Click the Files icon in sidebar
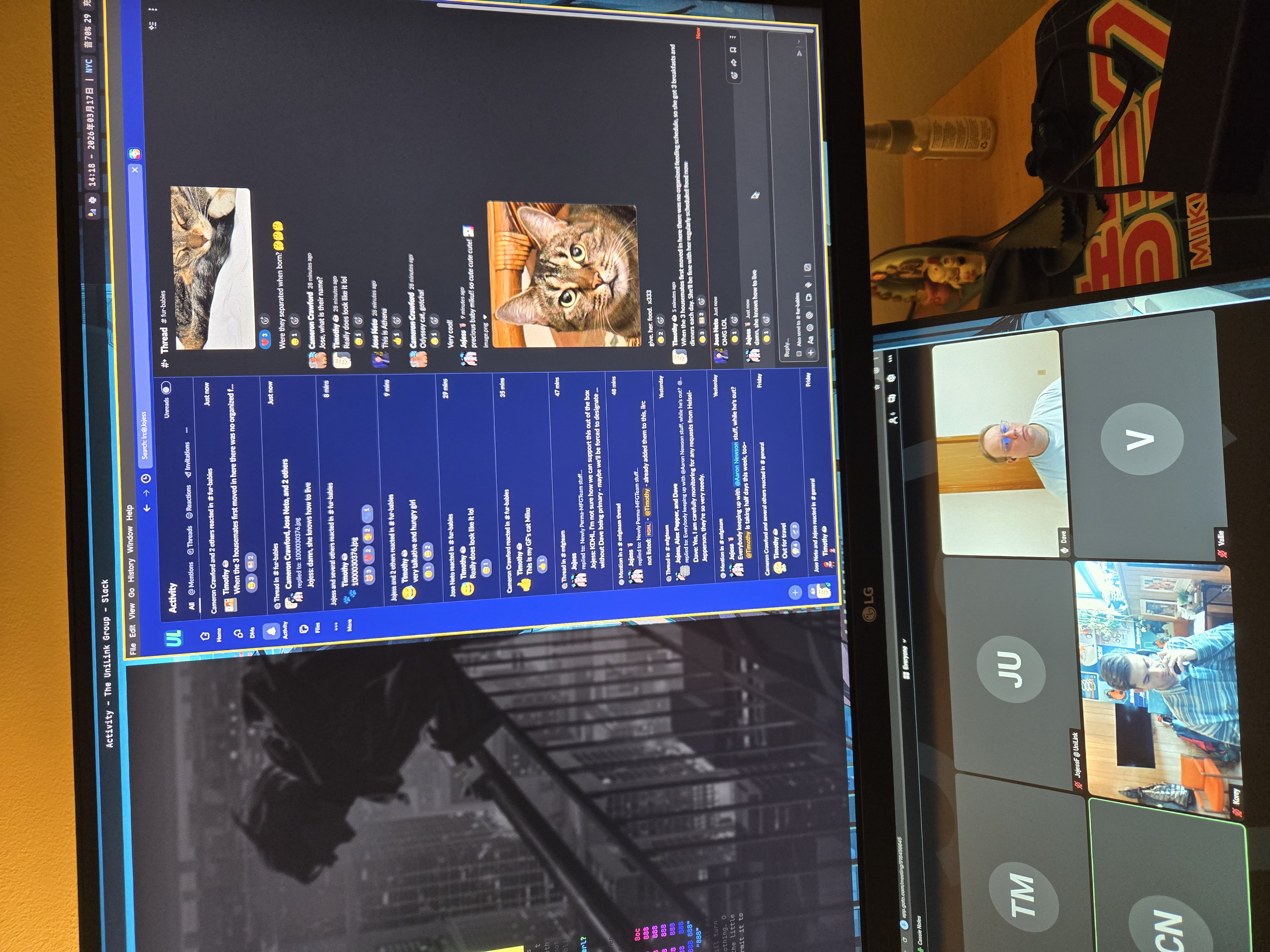1270x952 pixels. coord(305,628)
